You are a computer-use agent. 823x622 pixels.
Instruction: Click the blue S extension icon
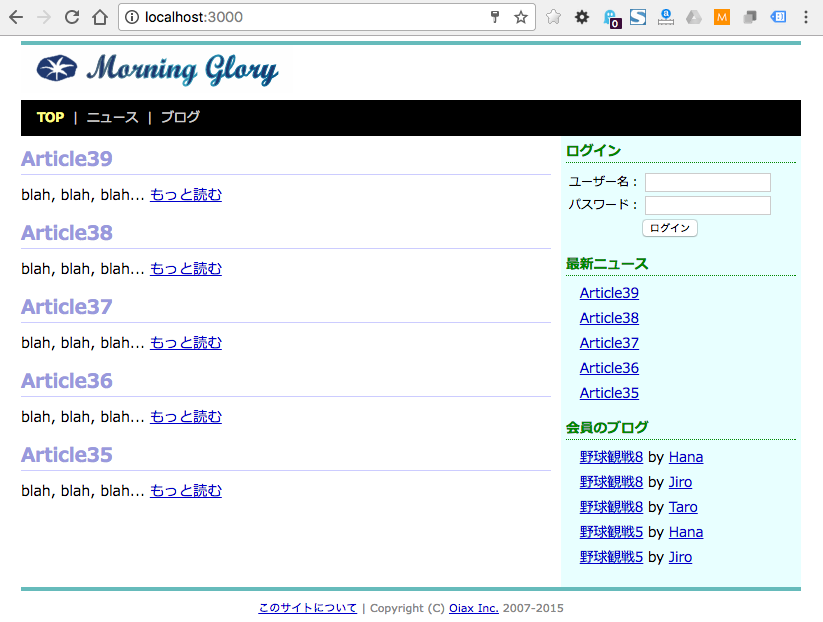click(x=638, y=17)
